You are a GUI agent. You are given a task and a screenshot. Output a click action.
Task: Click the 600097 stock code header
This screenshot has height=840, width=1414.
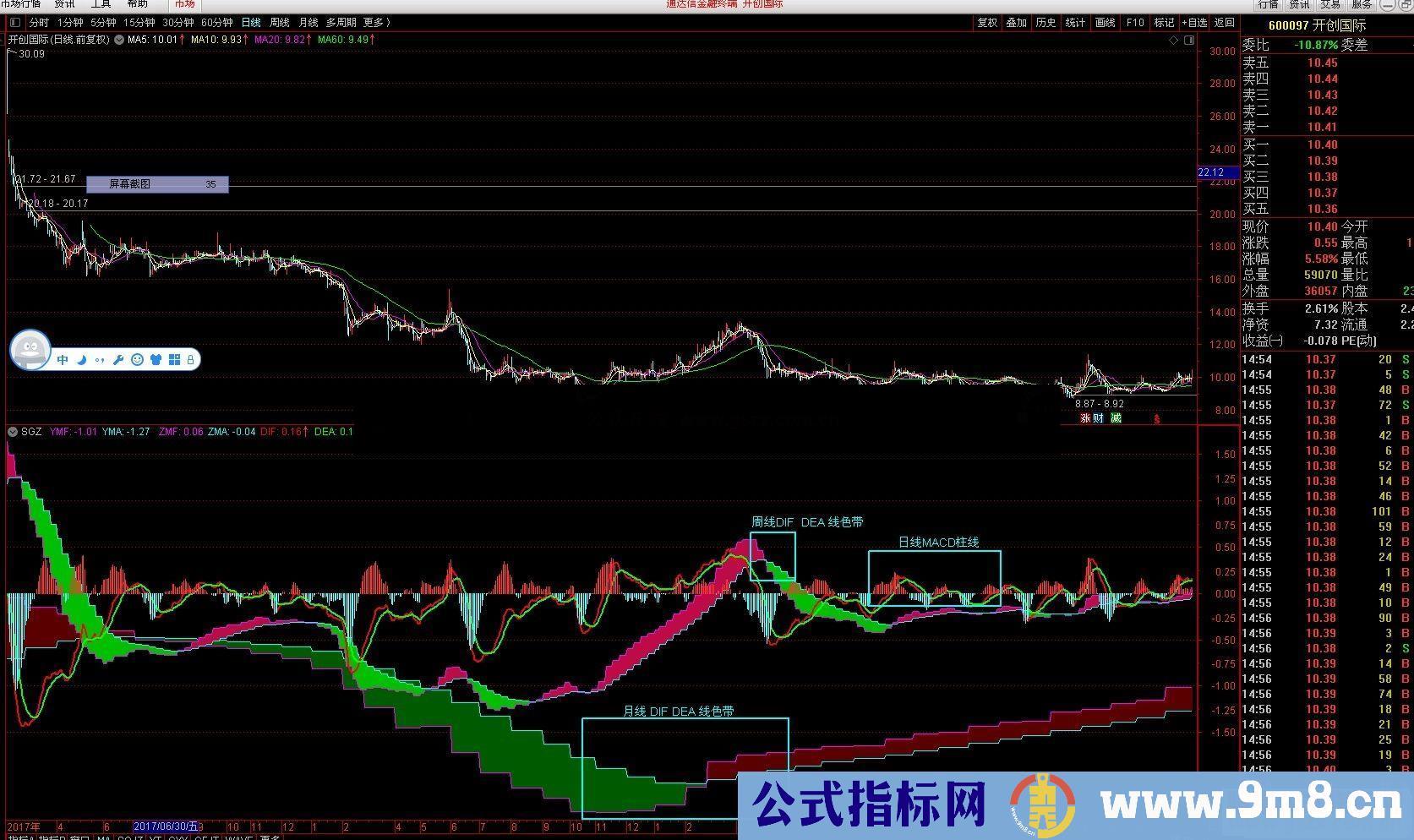[x=1288, y=25]
